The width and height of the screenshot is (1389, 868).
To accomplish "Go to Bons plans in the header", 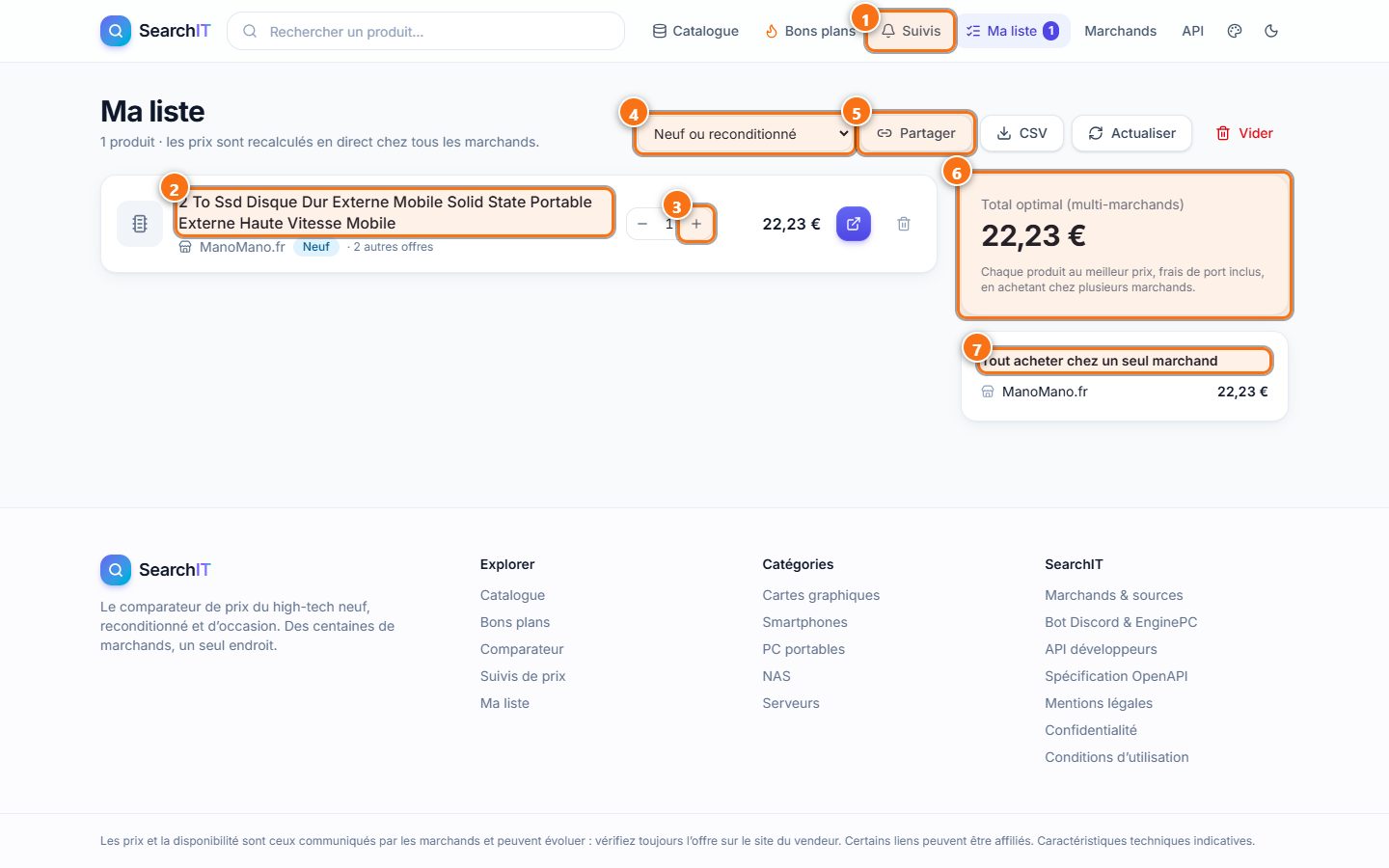I will click(810, 31).
